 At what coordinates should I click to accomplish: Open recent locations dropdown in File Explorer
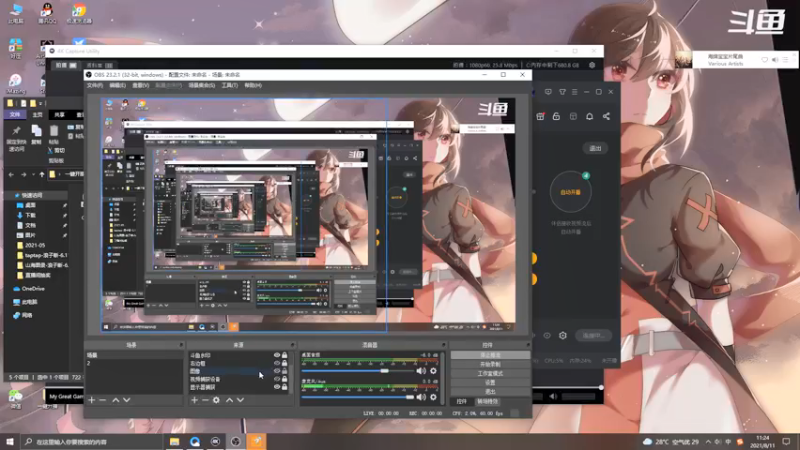(34, 174)
